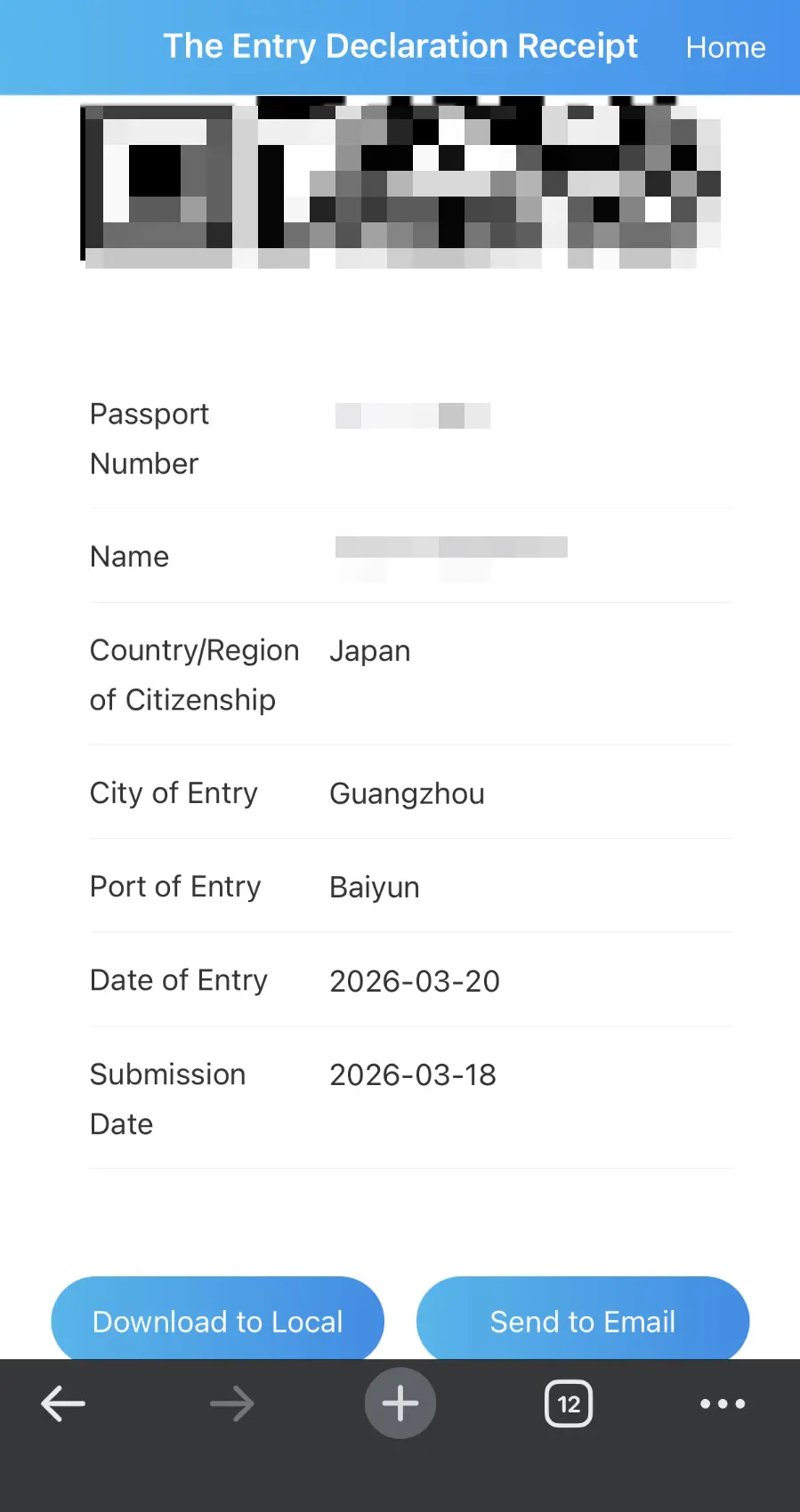Tap the blurred passport number value
The height and width of the screenshot is (1512, 800).
[x=412, y=415]
